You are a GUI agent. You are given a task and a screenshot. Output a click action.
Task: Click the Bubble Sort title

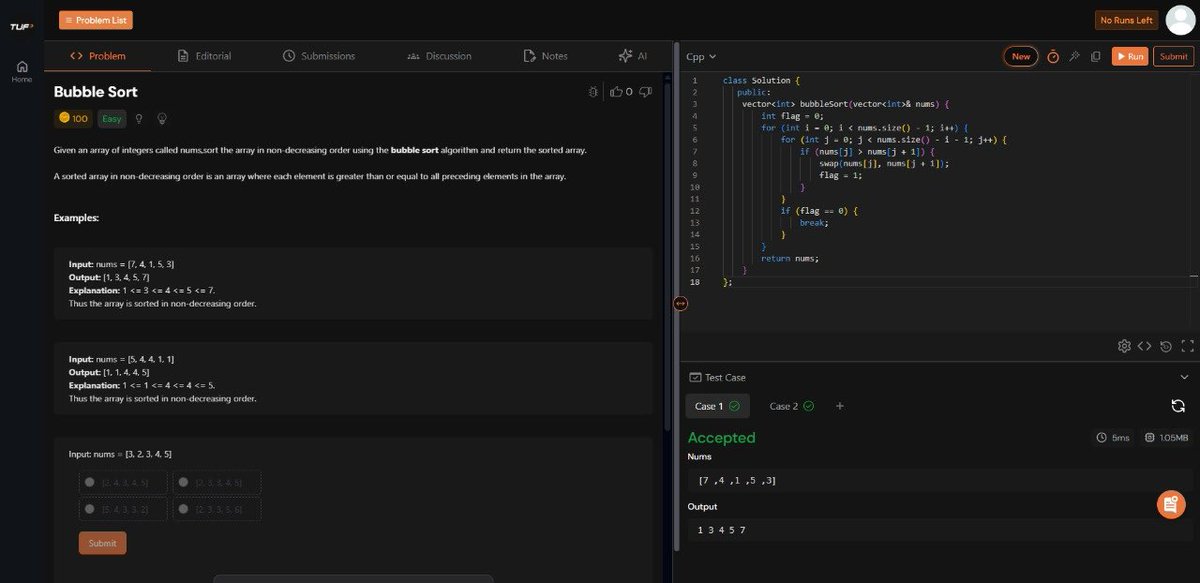coord(96,92)
